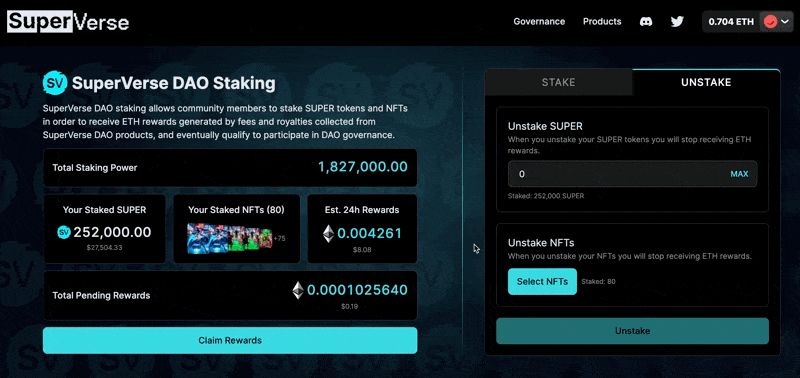
Task: Open the Discord icon link
Action: pos(646,22)
